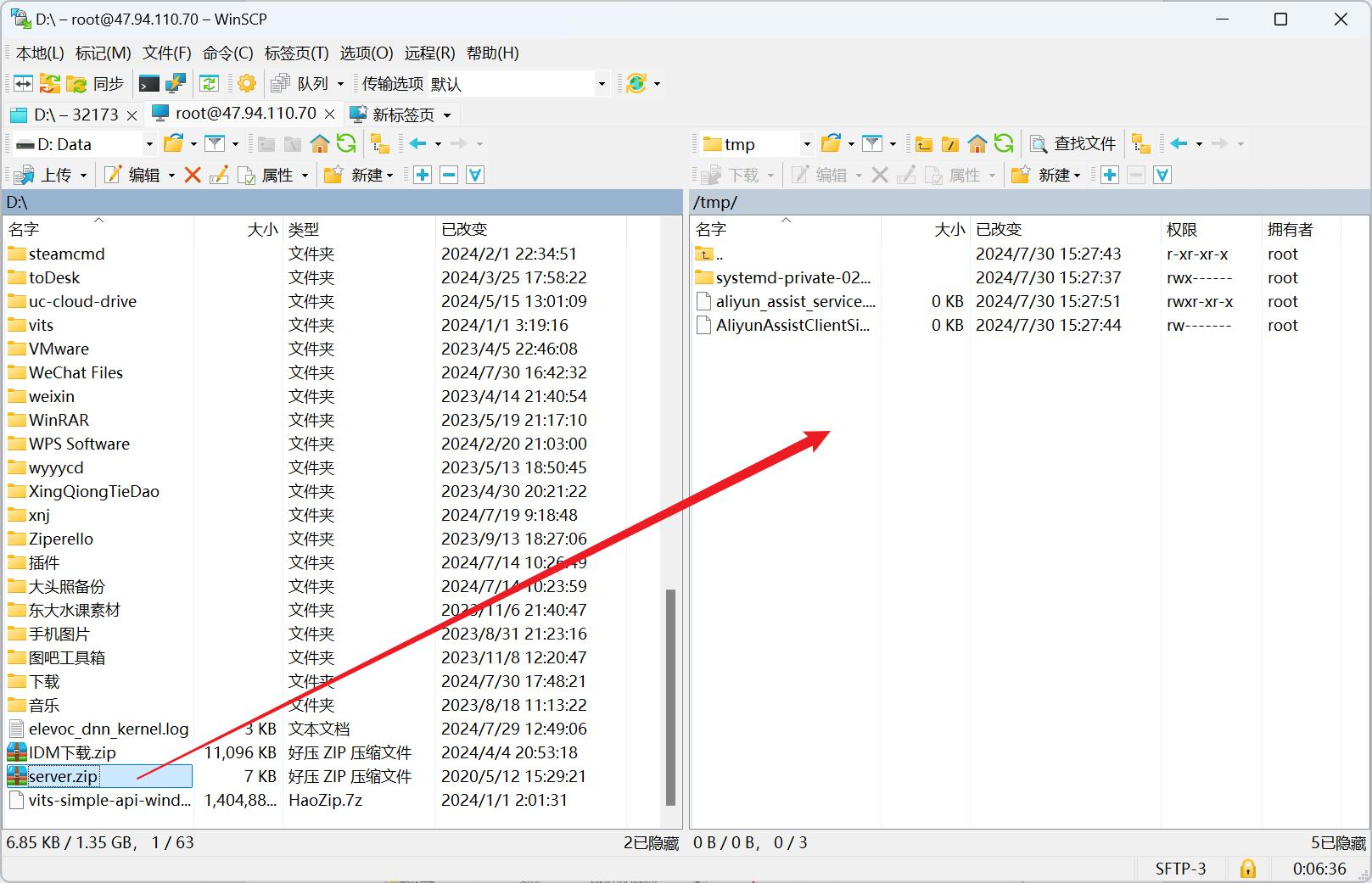Click the lock encryption icon in status bar
This screenshot has width=1372, height=883.
coord(1248,869)
